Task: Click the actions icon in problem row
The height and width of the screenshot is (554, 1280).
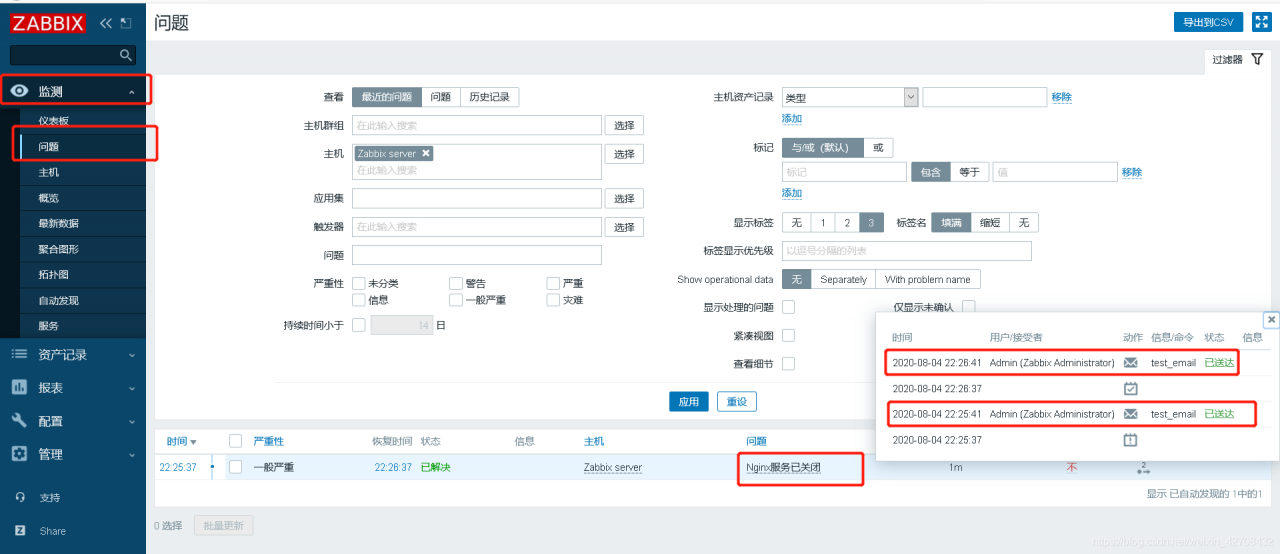Action: pyautogui.click(x=1144, y=467)
